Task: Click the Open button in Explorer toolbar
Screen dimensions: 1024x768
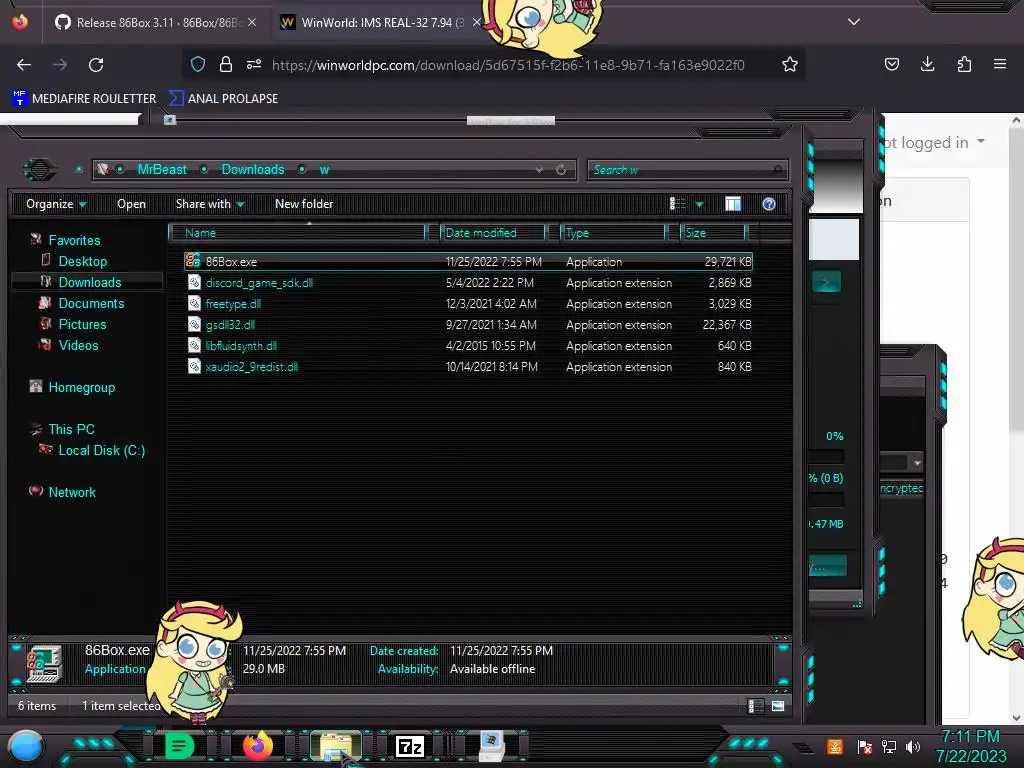Action: click(x=131, y=204)
